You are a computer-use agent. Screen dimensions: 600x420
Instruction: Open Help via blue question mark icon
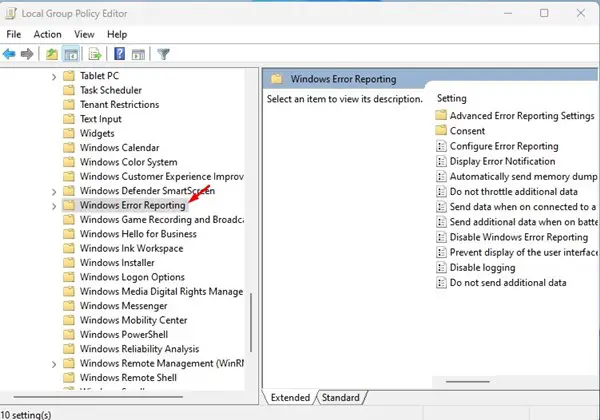(x=119, y=54)
